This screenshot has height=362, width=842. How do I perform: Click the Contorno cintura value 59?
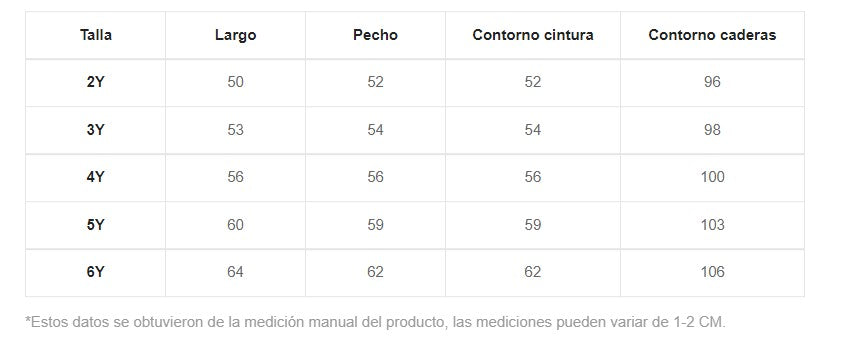pyautogui.click(x=533, y=225)
